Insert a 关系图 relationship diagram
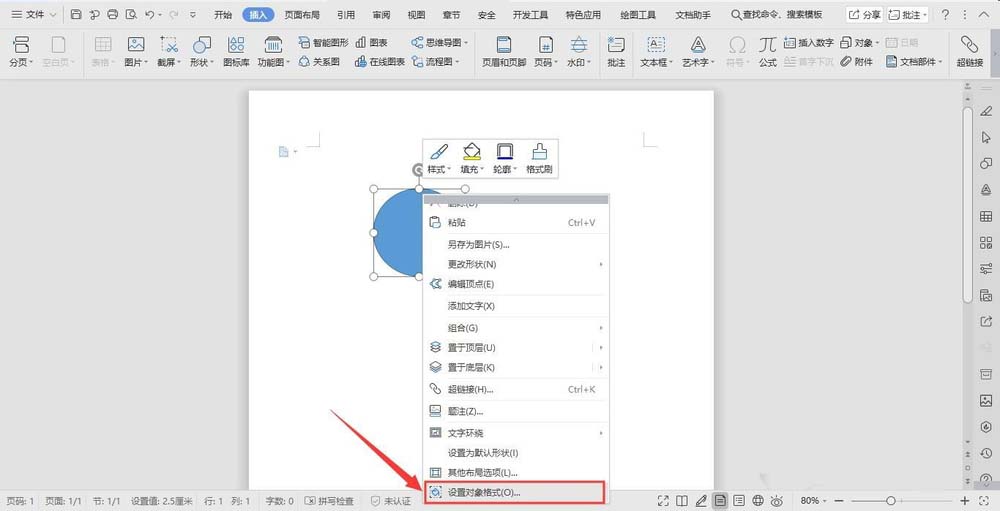The width and height of the screenshot is (1000, 511). click(x=319, y=61)
